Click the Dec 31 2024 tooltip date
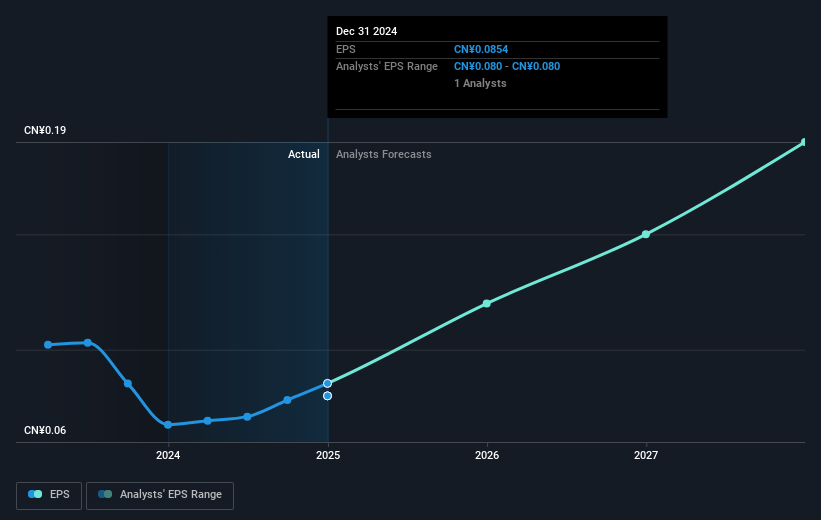Image resolution: width=821 pixels, height=520 pixels. coord(367,31)
